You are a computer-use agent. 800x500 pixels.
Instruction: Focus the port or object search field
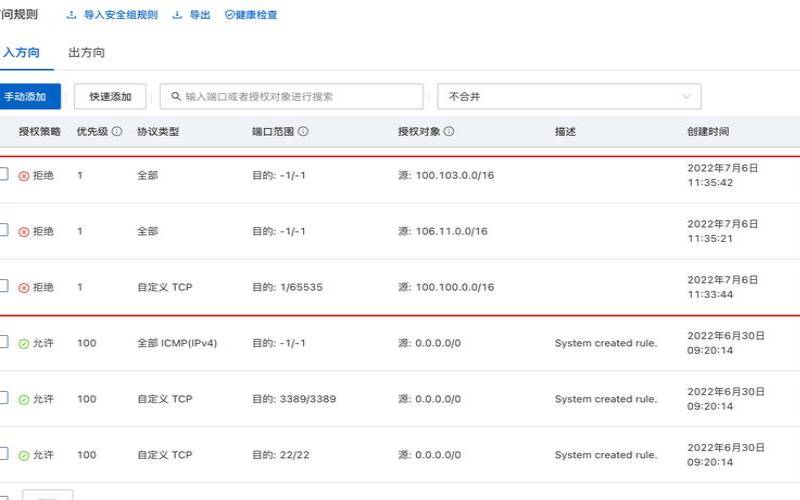[x=291, y=96]
